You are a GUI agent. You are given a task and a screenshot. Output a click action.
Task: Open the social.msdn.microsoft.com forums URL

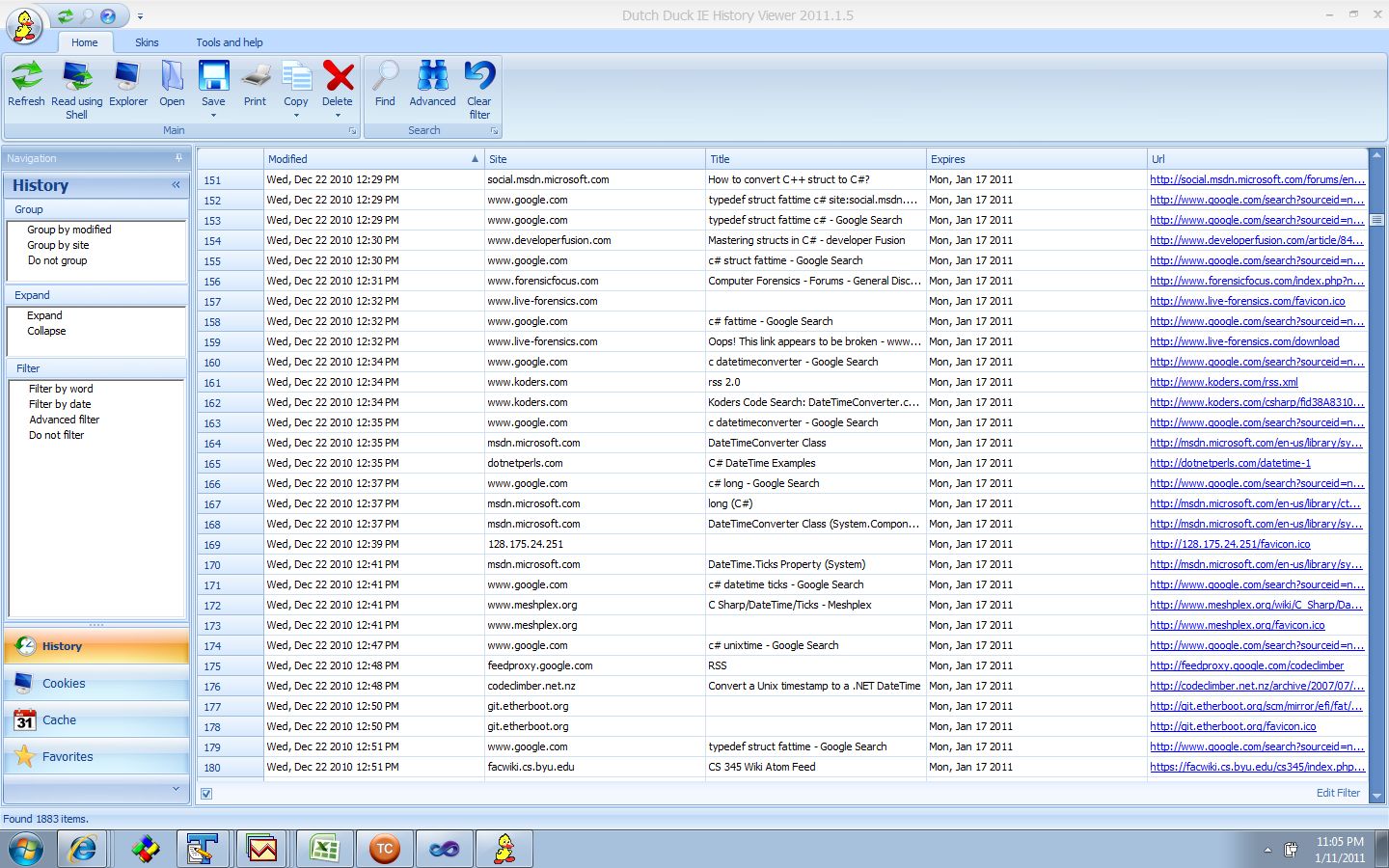1257,179
